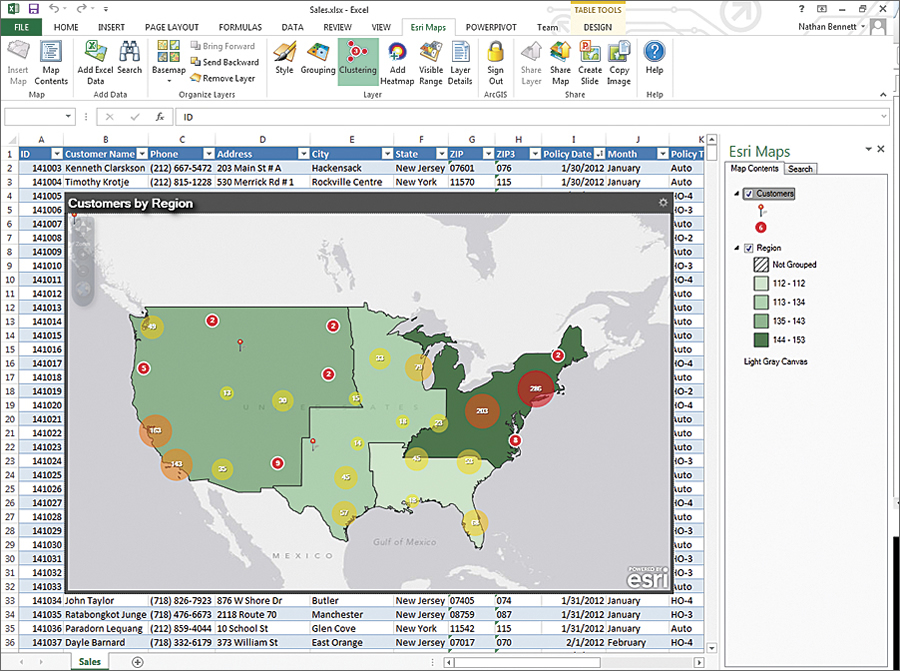Switch to Search tab in Esri Maps pane
The image size is (900, 671).
pos(800,169)
